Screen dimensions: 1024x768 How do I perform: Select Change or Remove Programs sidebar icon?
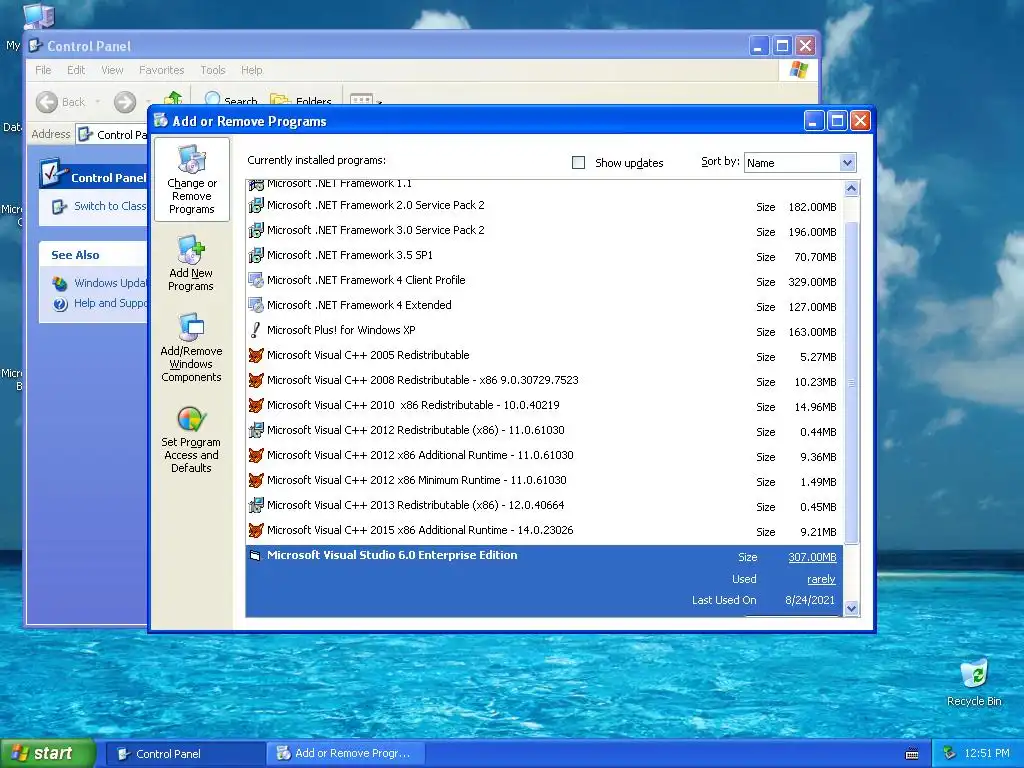click(191, 180)
